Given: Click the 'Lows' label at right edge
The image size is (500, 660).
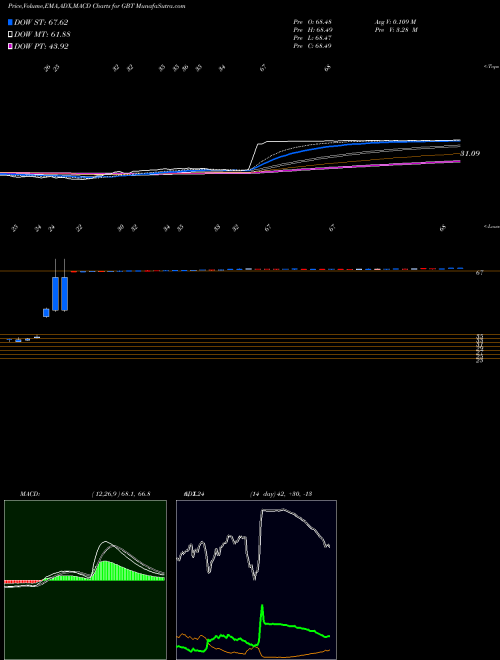Looking at the screenshot, I should coord(492,226).
